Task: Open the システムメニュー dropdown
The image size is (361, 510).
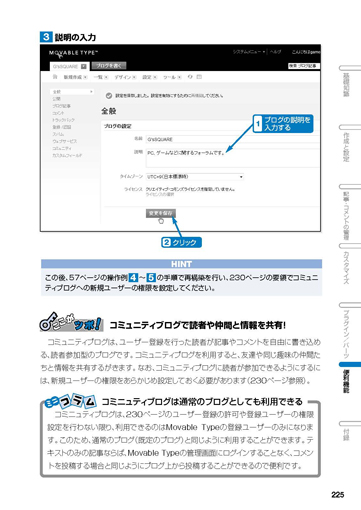Action: (249, 52)
